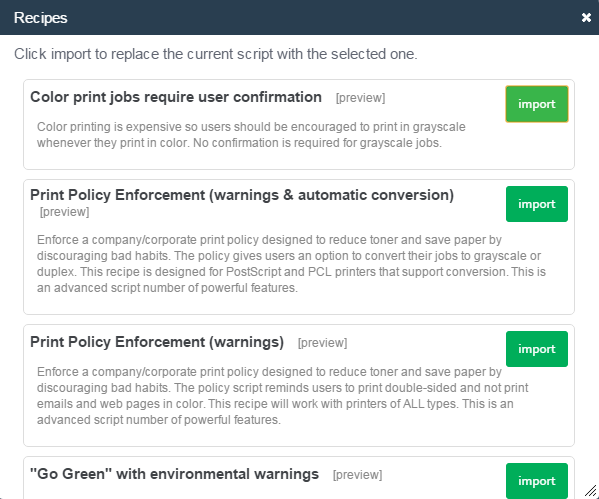Image resolution: width=599 pixels, height=499 pixels.
Task: Import Print Policy Enforcement with automatic conversion
Action: (x=537, y=204)
